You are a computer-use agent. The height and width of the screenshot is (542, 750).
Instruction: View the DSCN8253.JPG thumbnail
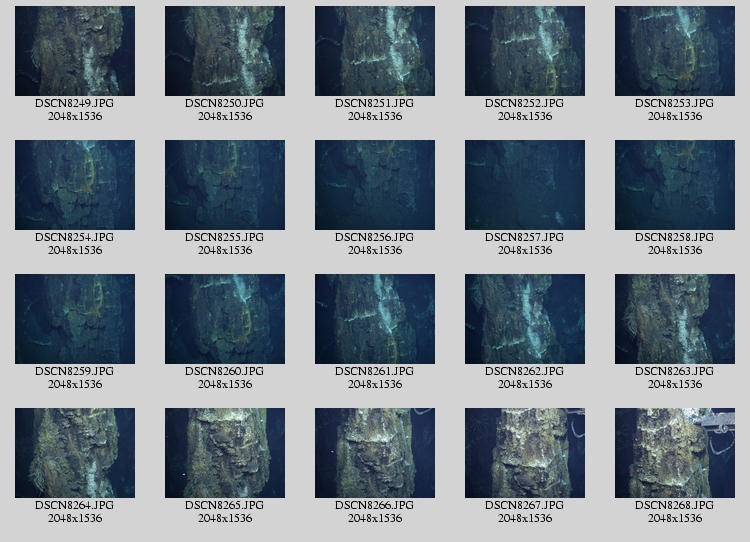tap(674, 51)
